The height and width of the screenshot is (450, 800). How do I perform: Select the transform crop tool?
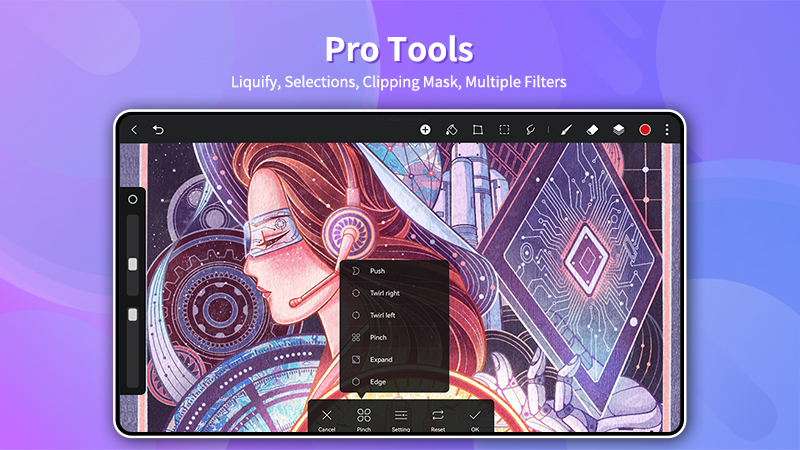point(478,130)
